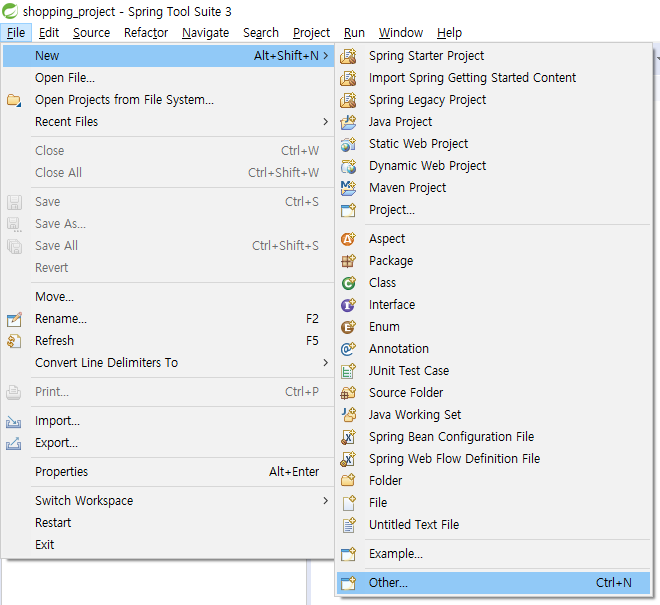Viewport: 660px width, 605px height.
Task: Click the Maven Project icon
Action: pyautogui.click(x=348, y=188)
